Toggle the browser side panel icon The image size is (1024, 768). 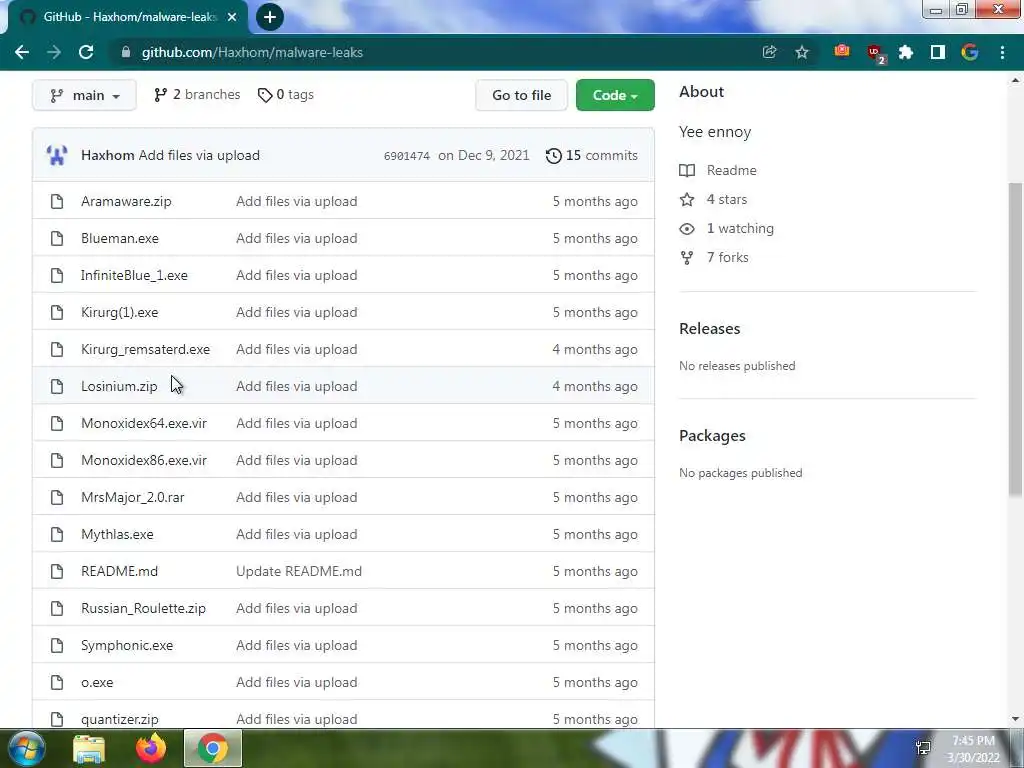pos(938,52)
